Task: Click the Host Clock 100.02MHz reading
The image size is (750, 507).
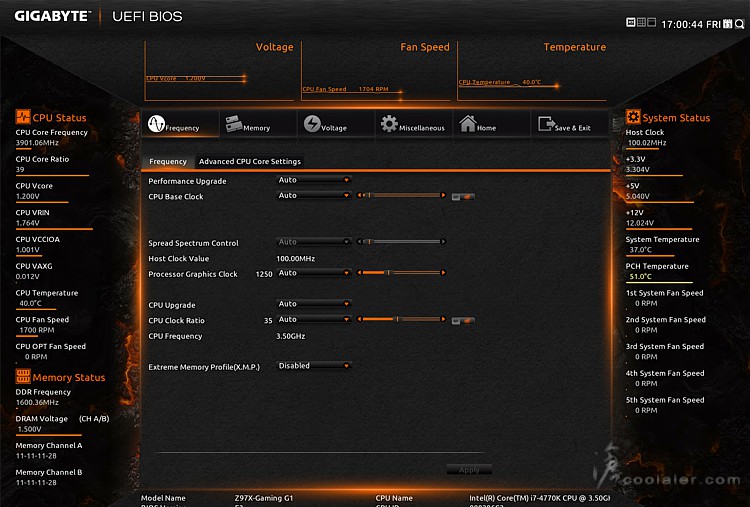Action: pyautogui.click(x=647, y=143)
